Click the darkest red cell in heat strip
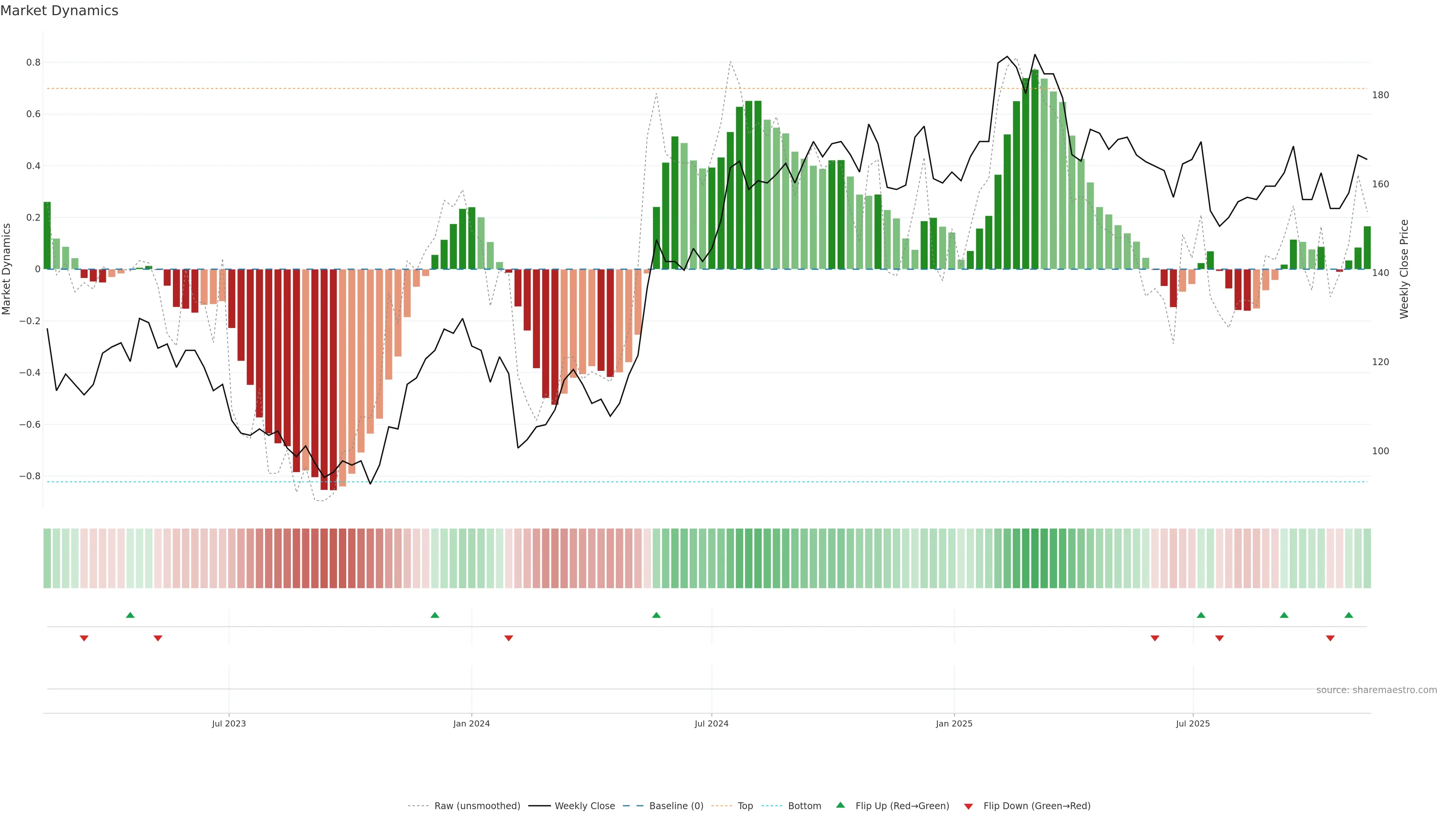The image size is (1456, 819). (333, 559)
